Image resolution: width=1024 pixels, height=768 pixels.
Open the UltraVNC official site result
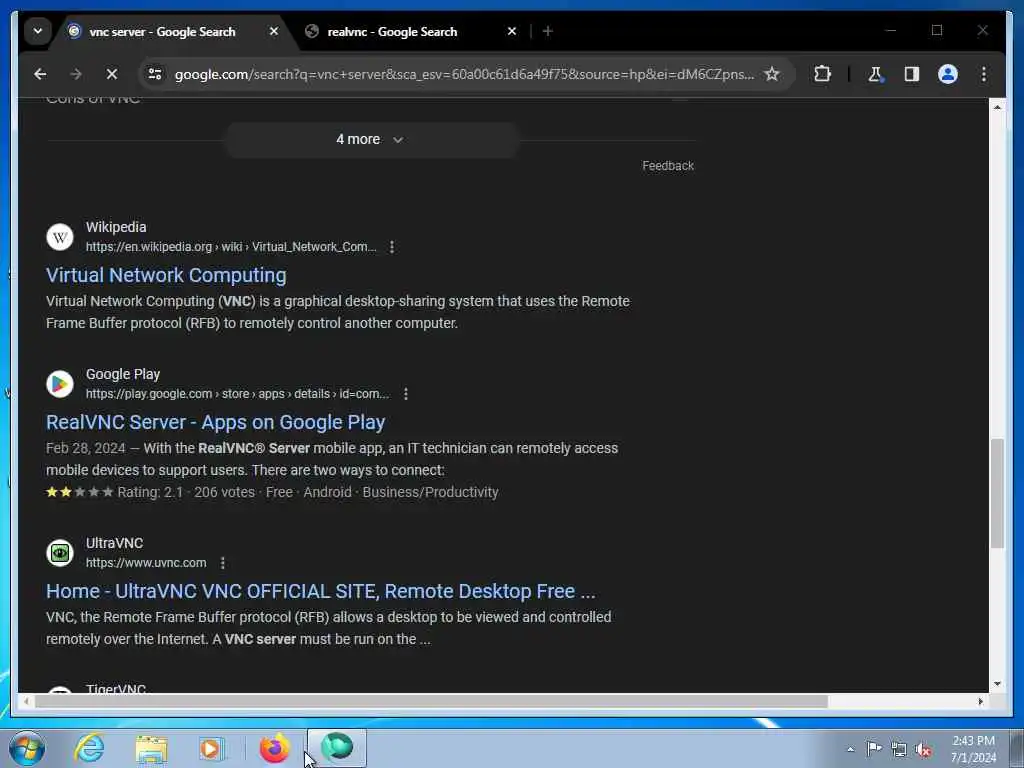tap(321, 591)
